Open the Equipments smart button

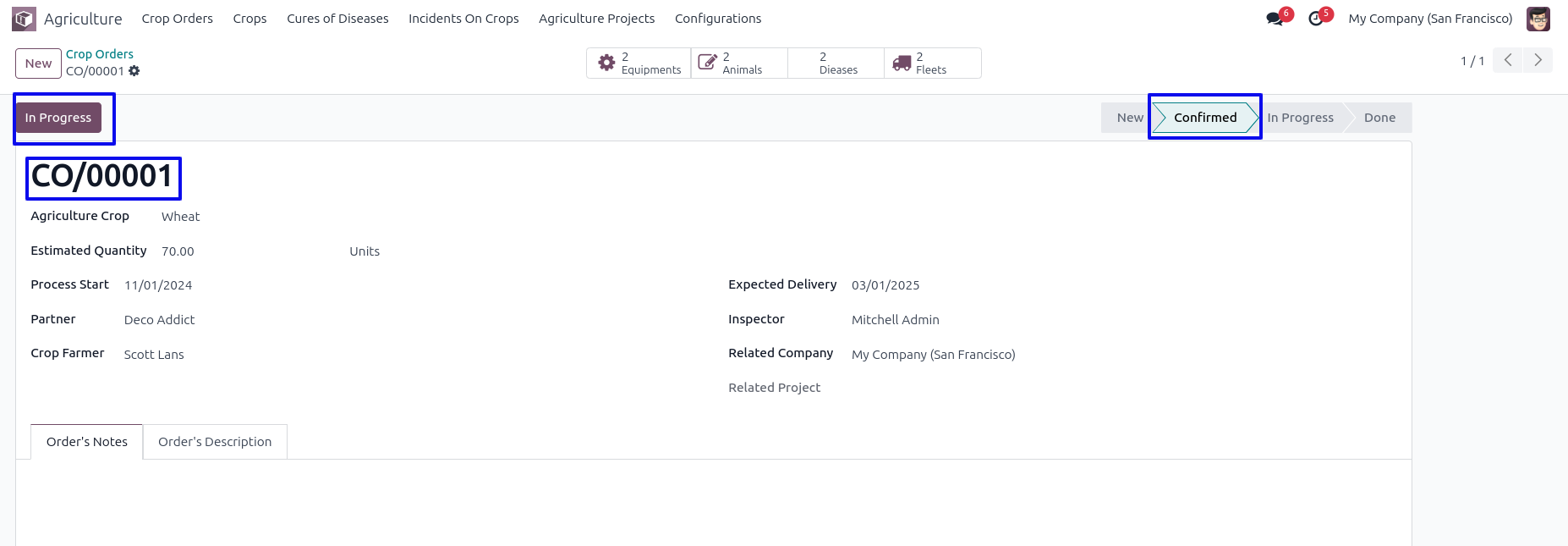[x=639, y=63]
